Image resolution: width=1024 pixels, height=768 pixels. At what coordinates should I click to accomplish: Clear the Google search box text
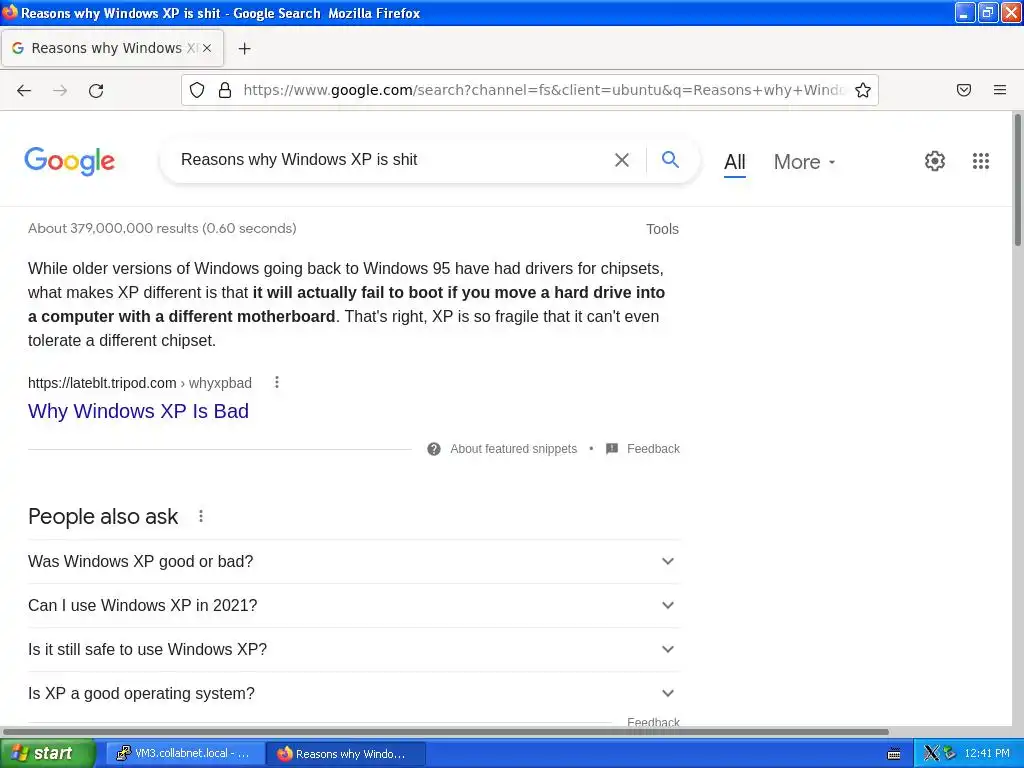pyautogui.click(x=622, y=160)
